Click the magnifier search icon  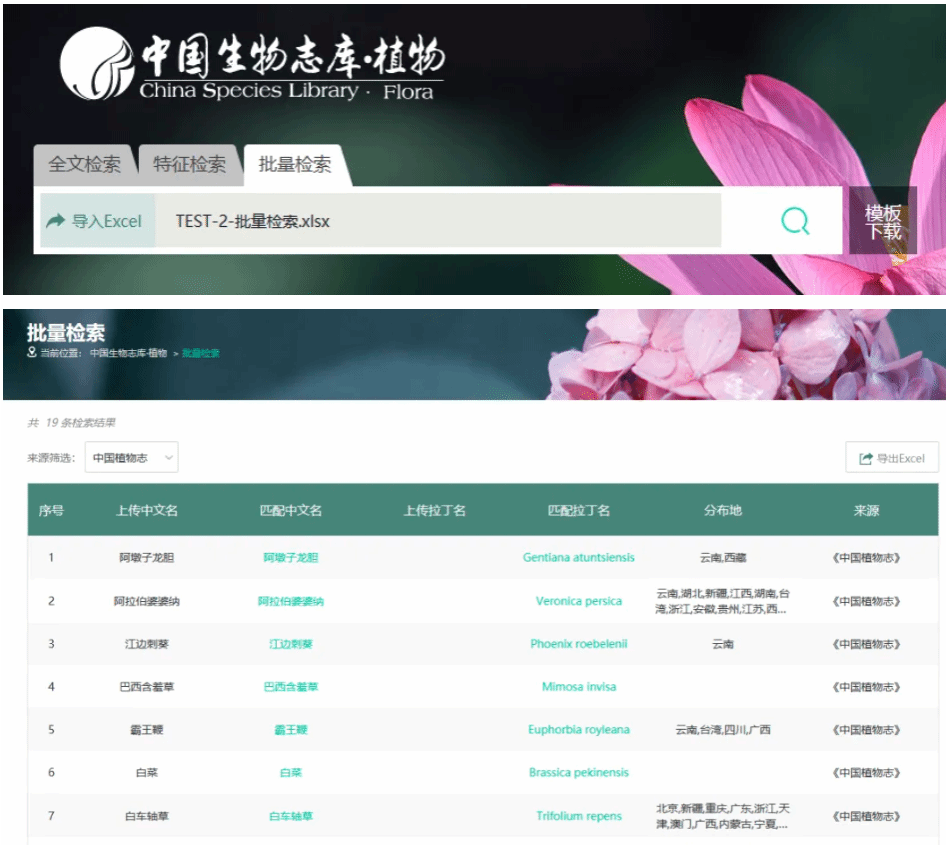(795, 221)
